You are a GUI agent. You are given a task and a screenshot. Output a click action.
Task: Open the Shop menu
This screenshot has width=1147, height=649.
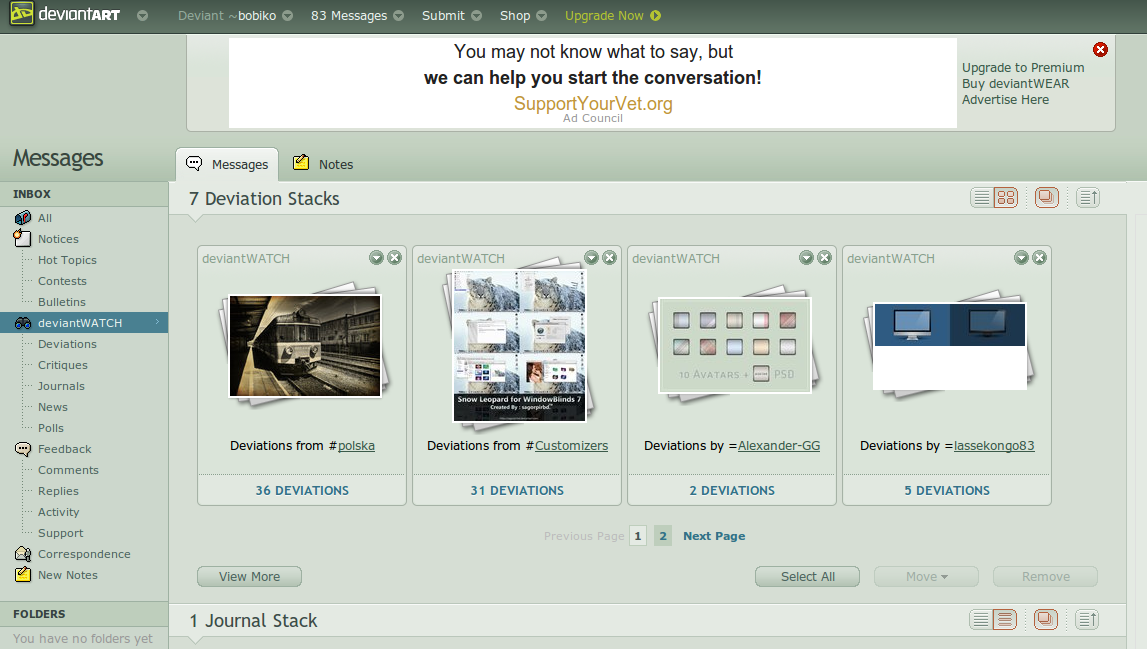[515, 15]
